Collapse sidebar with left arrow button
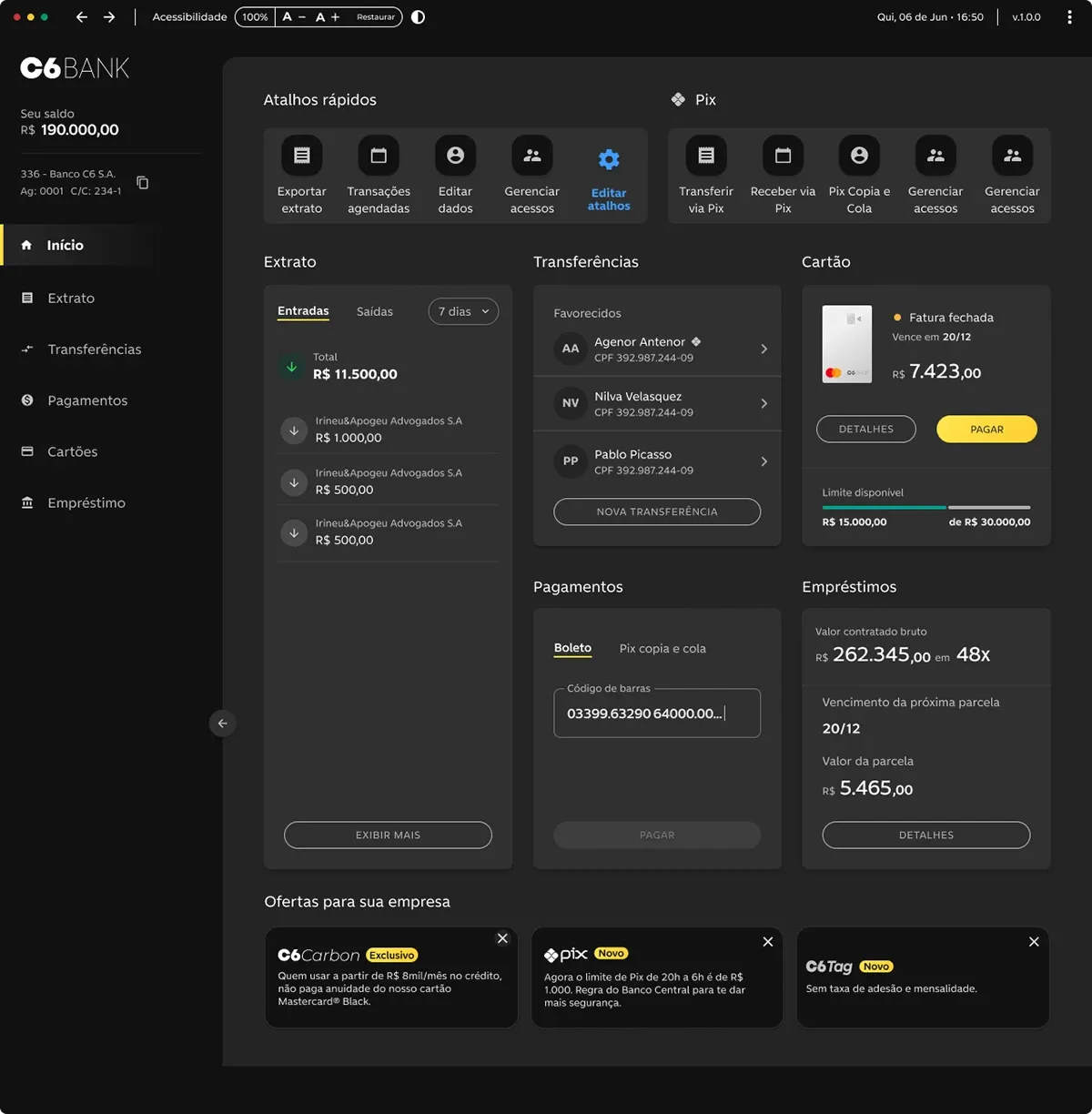Image resolution: width=1092 pixels, height=1114 pixels. (x=222, y=724)
